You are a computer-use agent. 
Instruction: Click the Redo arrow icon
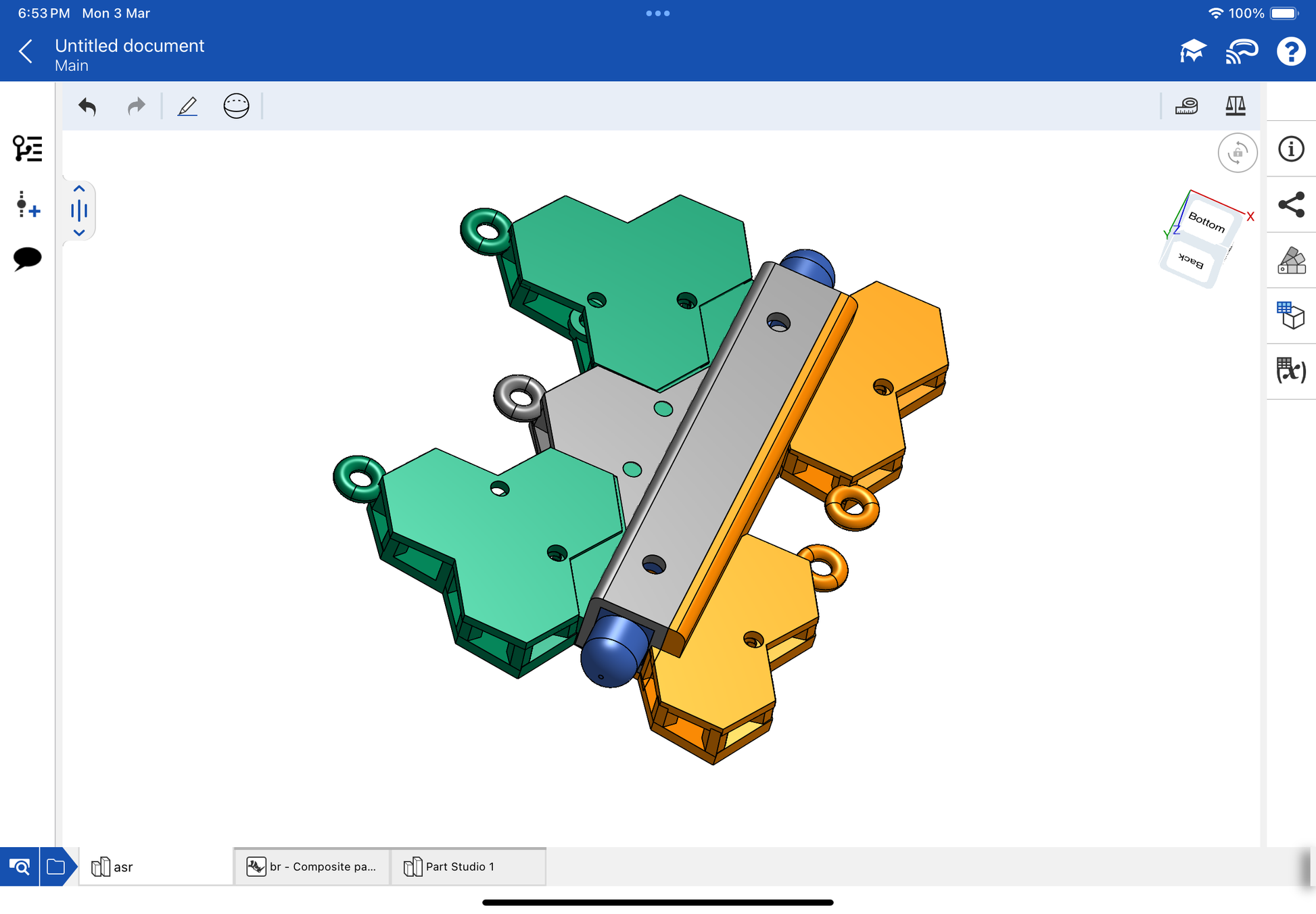[137, 106]
